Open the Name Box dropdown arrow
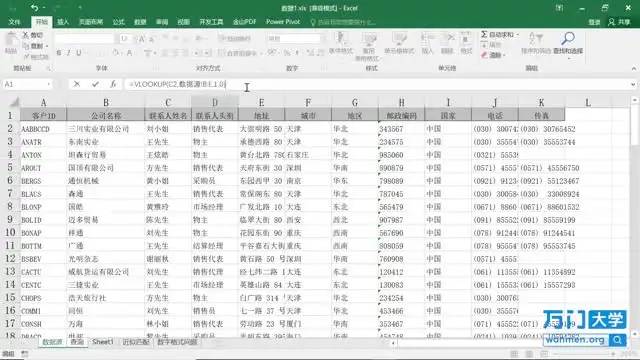Viewport: 640px width, 360px height. click(49, 84)
